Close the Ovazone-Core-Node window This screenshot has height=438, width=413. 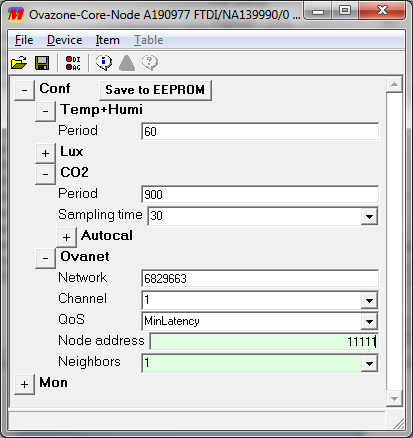382,11
